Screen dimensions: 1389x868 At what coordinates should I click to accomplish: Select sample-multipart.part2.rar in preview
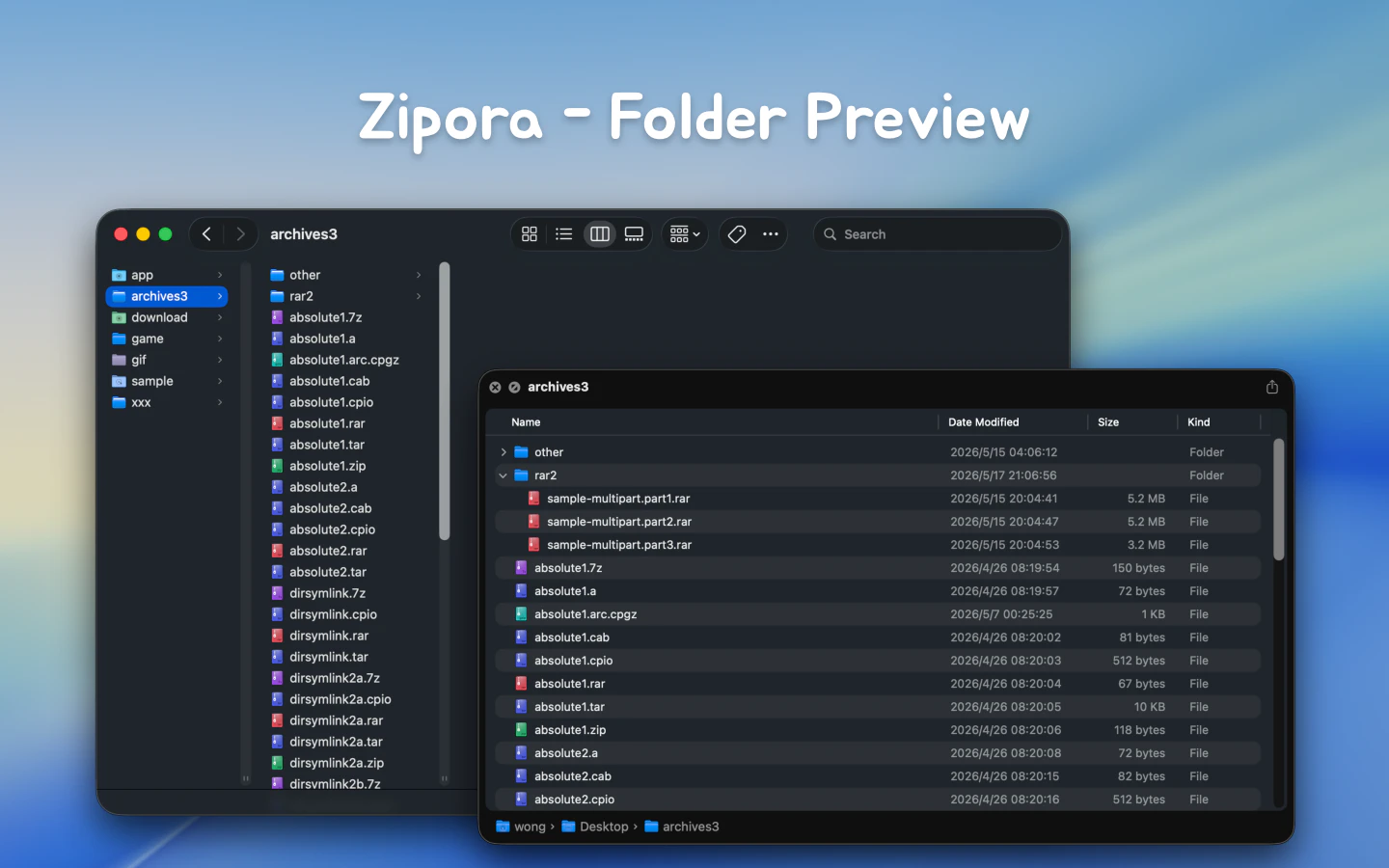point(878,522)
